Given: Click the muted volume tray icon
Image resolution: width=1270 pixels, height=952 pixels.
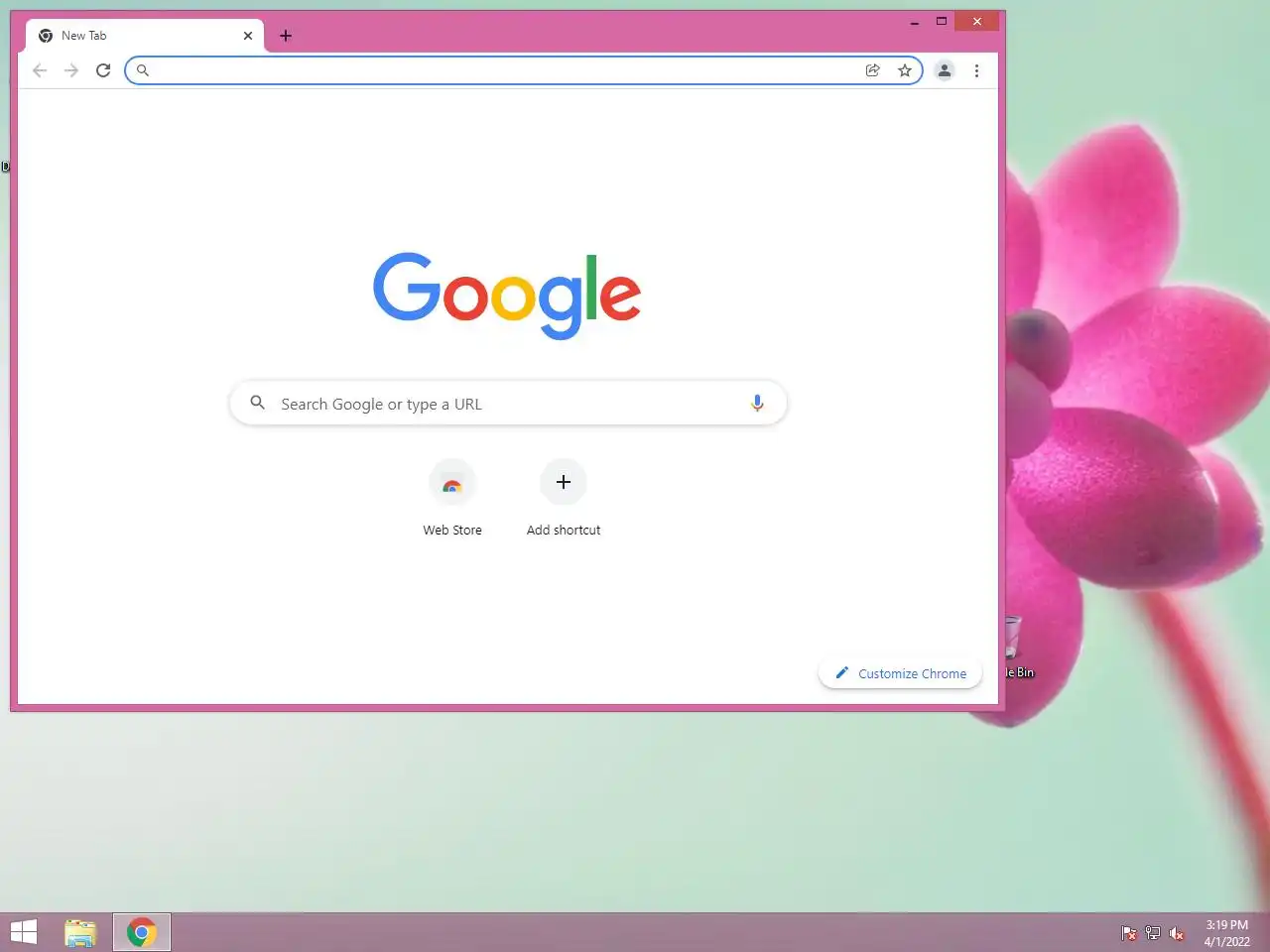Looking at the screenshot, I should (1177, 933).
